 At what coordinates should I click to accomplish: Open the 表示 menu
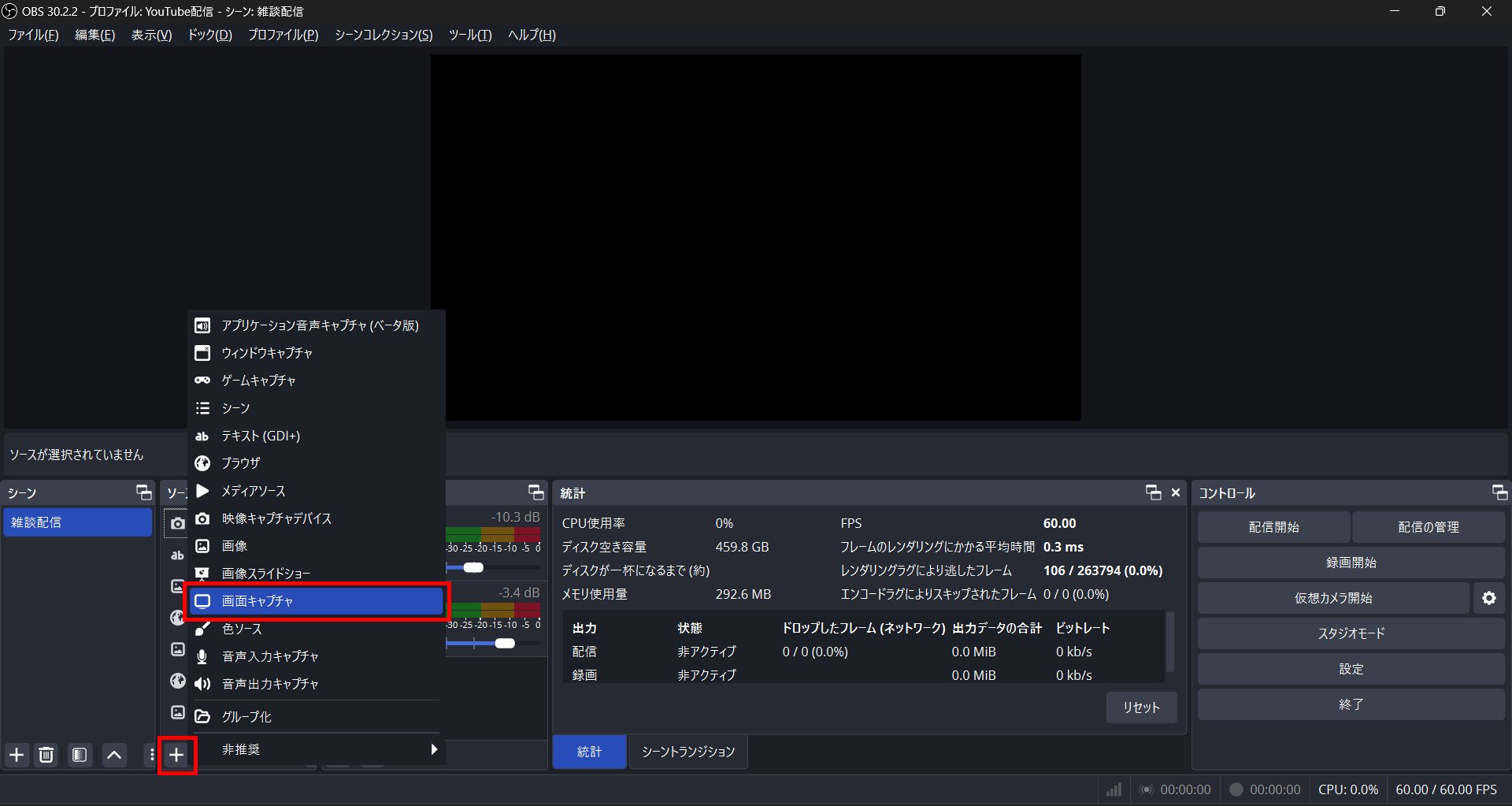151,35
